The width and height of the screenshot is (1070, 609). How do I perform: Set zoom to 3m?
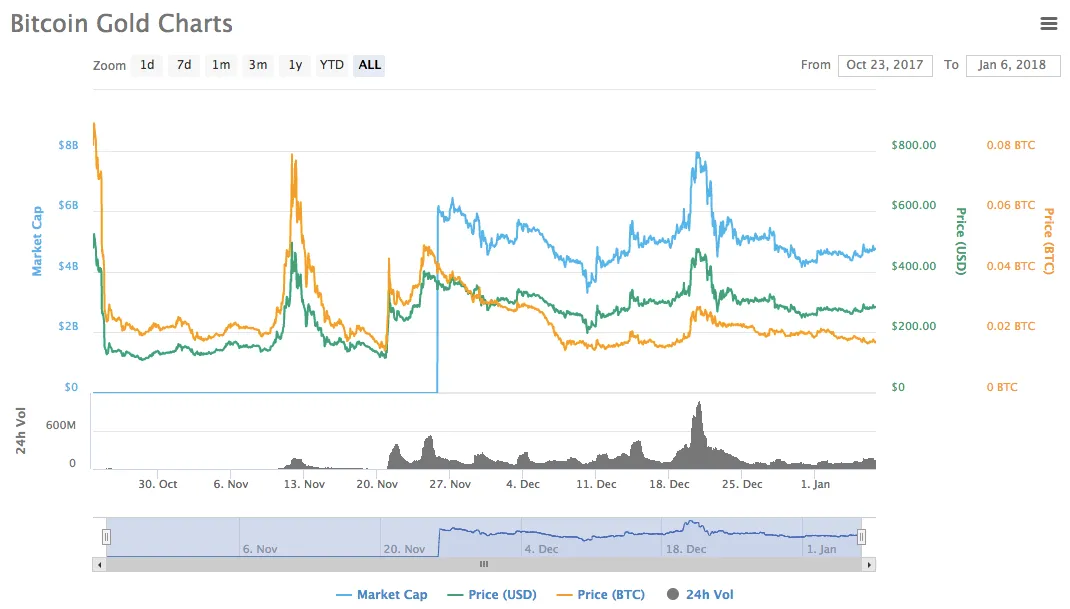coord(257,65)
